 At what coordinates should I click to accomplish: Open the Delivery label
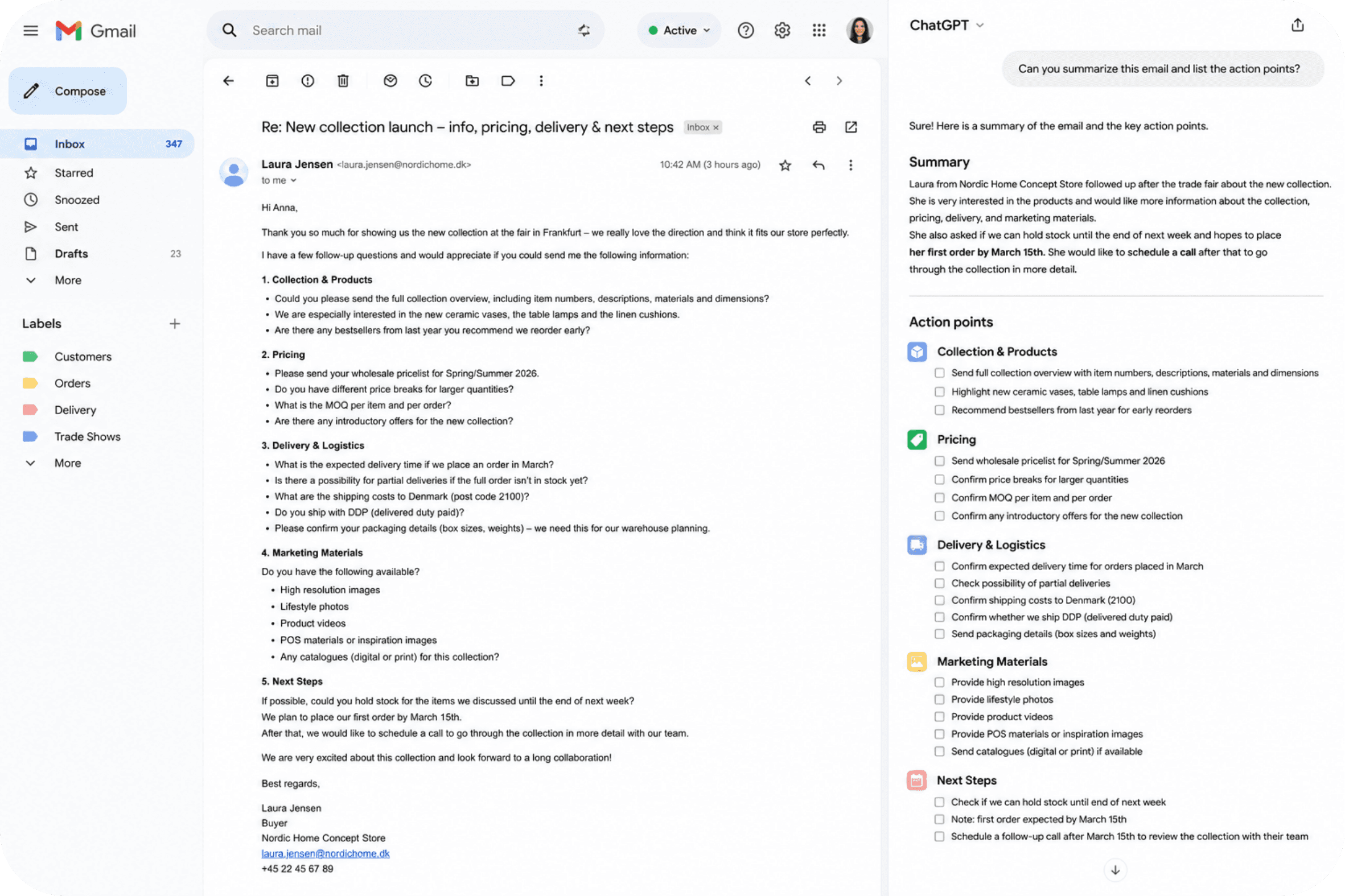pos(75,410)
